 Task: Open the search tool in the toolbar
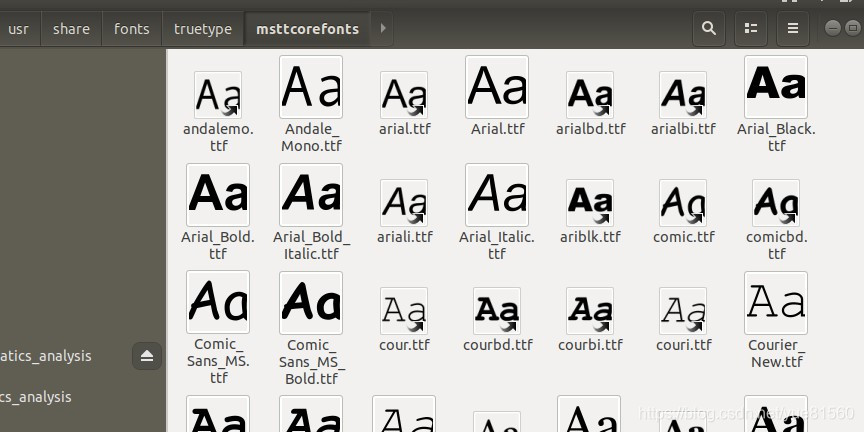click(709, 29)
